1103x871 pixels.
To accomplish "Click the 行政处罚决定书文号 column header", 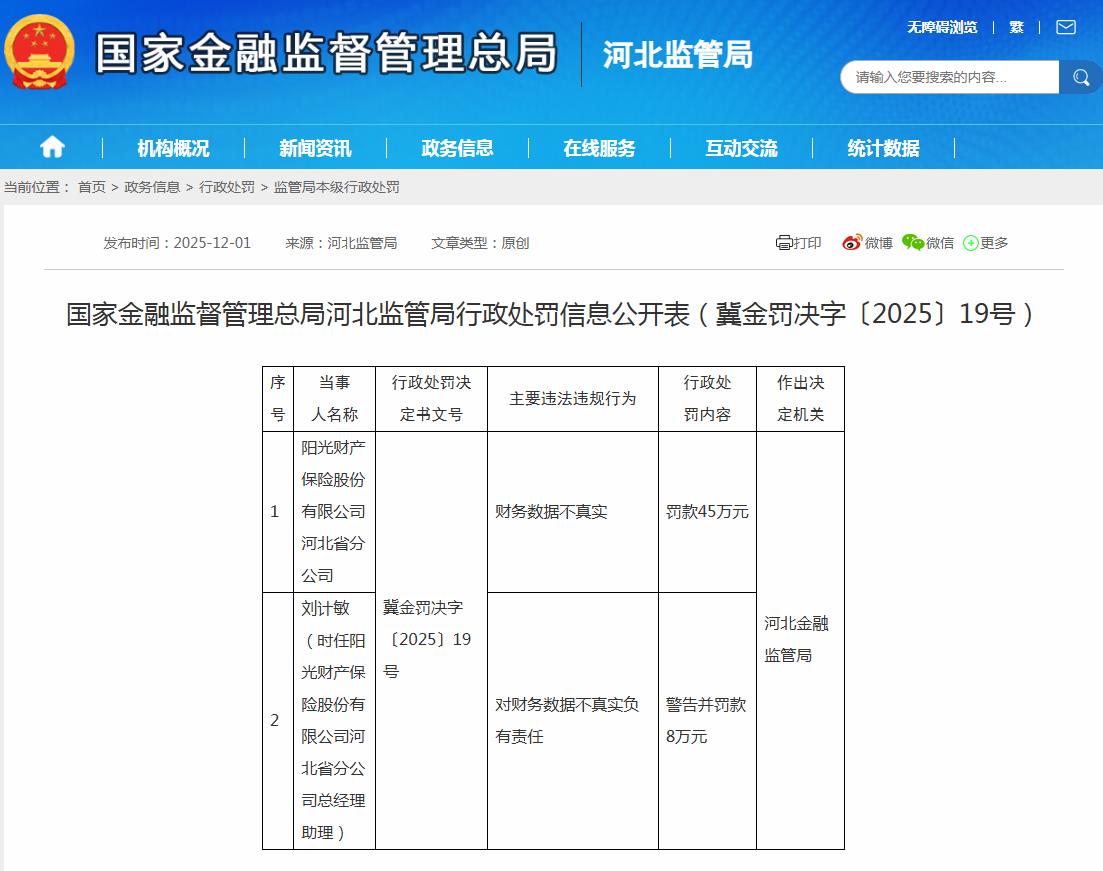I will [431, 399].
